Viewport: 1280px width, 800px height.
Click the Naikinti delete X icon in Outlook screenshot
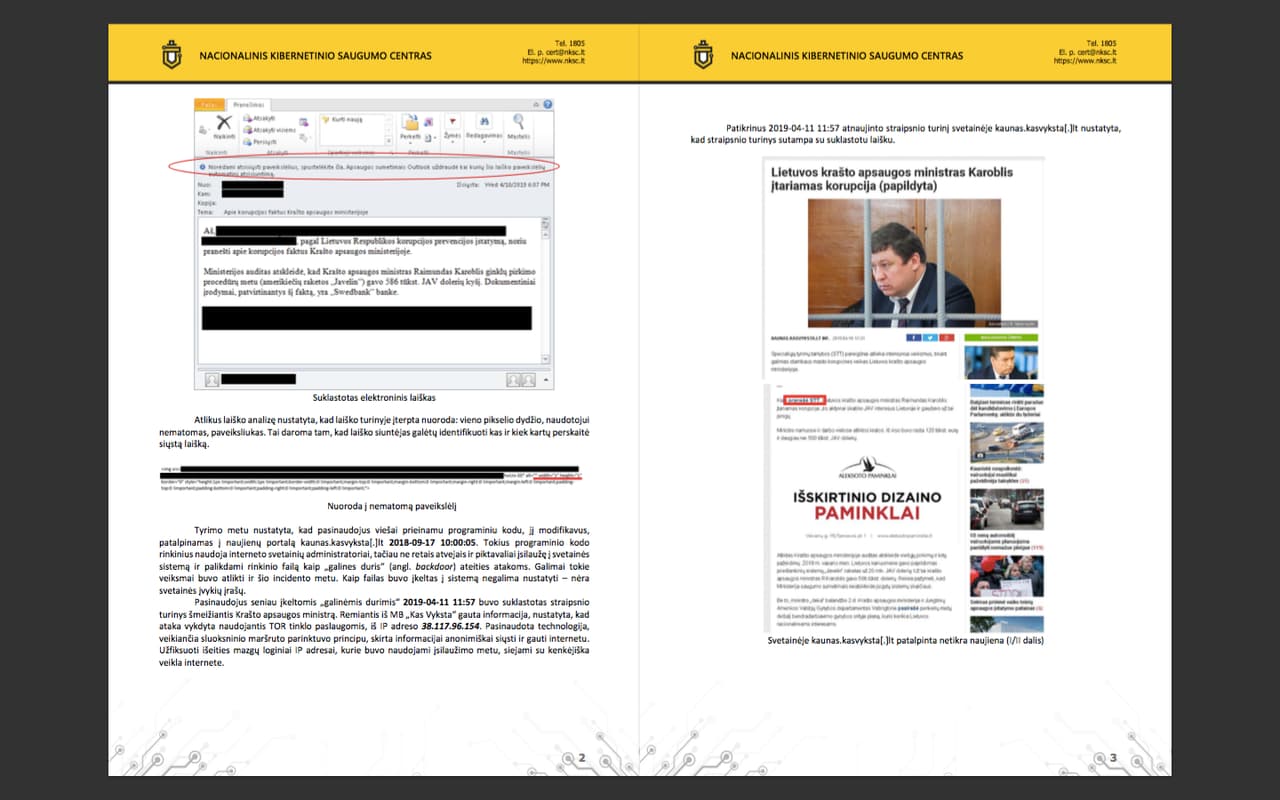(225, 123)
